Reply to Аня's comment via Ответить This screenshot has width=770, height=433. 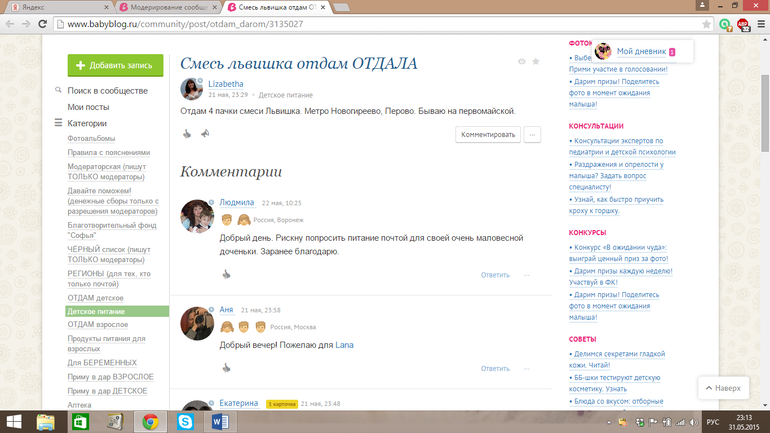pos(495,368)
